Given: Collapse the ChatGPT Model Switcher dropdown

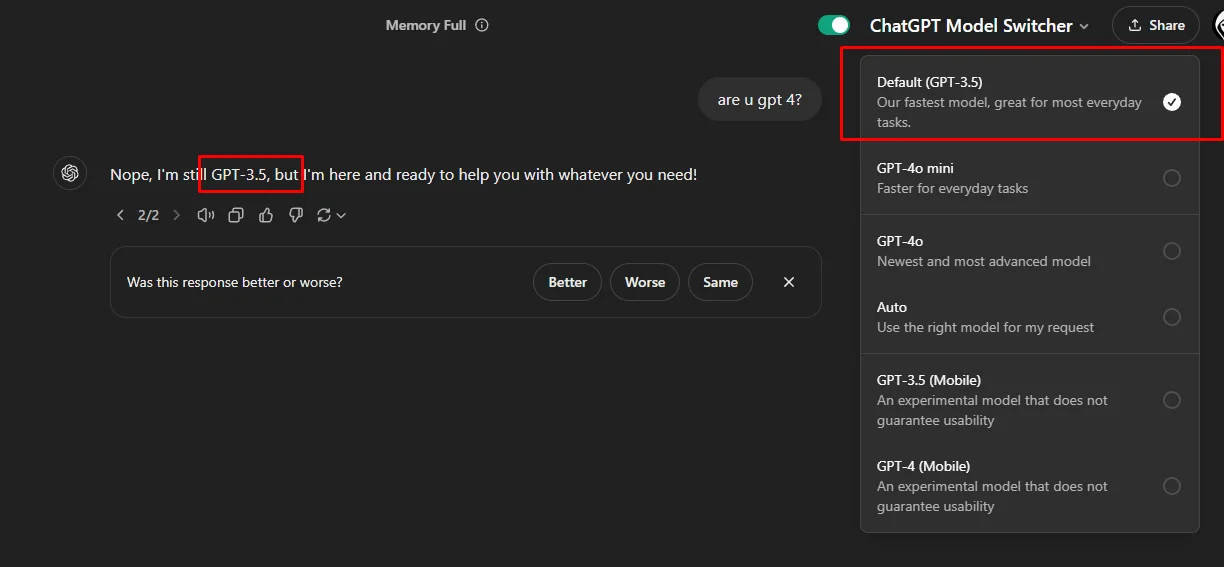Looking at the screenshot, I should 980,25.
